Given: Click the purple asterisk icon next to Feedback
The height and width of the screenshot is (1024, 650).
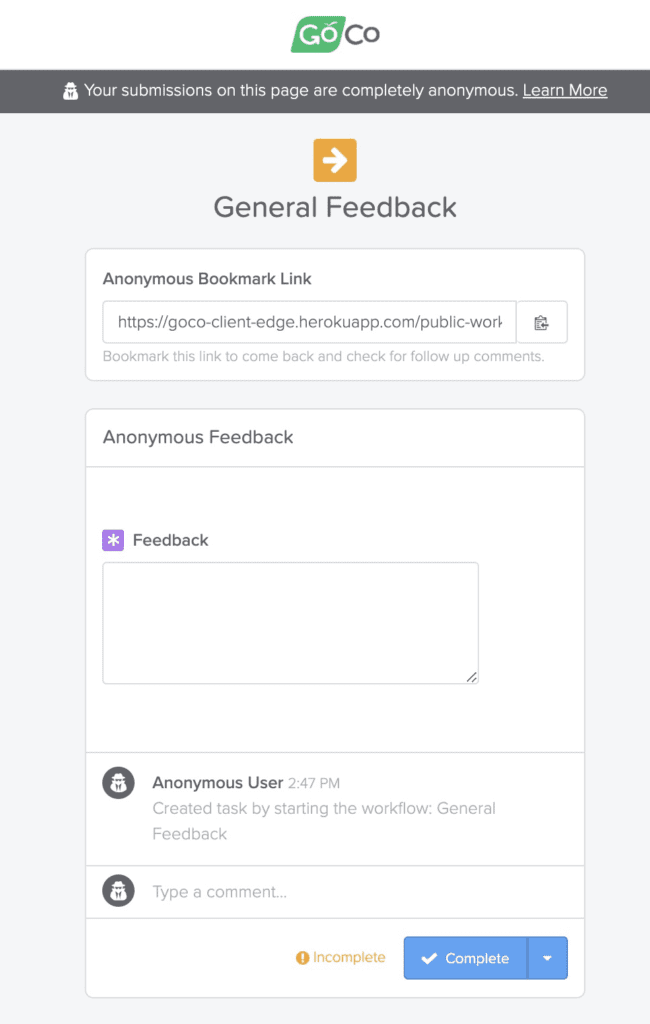Looking at the screenshot, I should coord(112,540).
